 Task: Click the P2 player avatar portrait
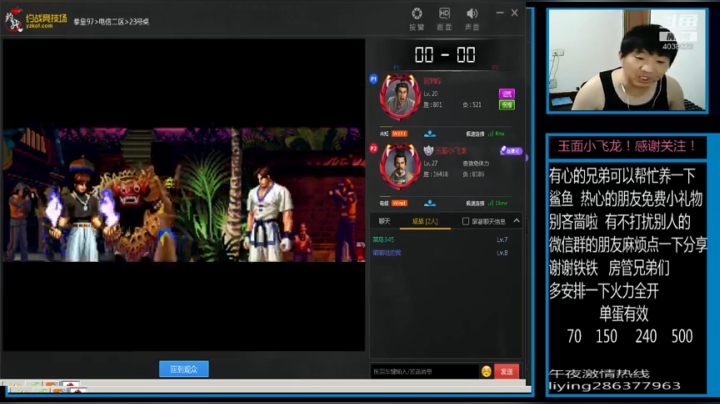pos(400,166)
